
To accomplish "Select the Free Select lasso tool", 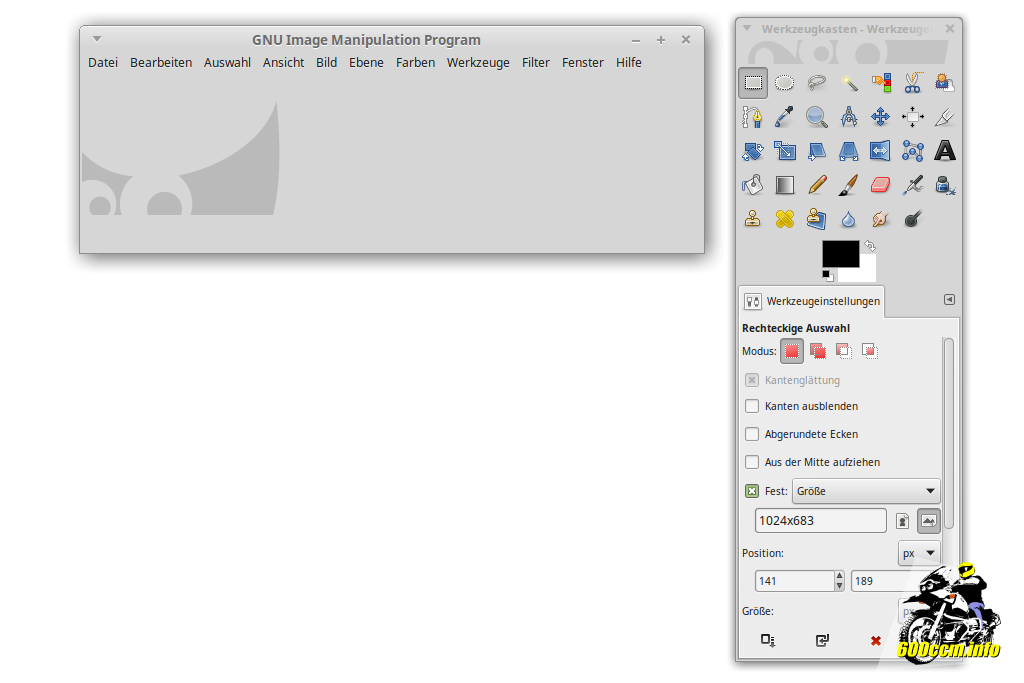I will click(816, 83).
